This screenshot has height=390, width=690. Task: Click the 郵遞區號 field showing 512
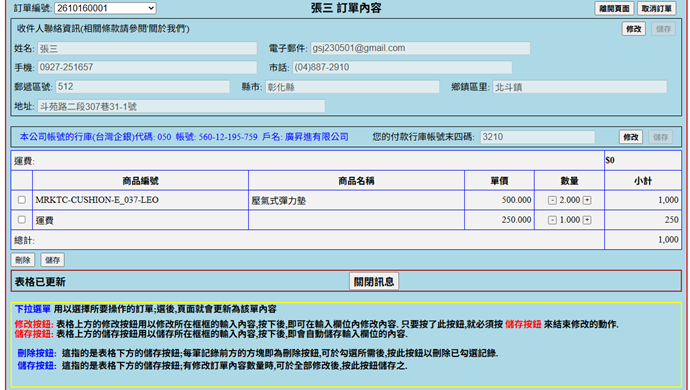tap(143, 87)
